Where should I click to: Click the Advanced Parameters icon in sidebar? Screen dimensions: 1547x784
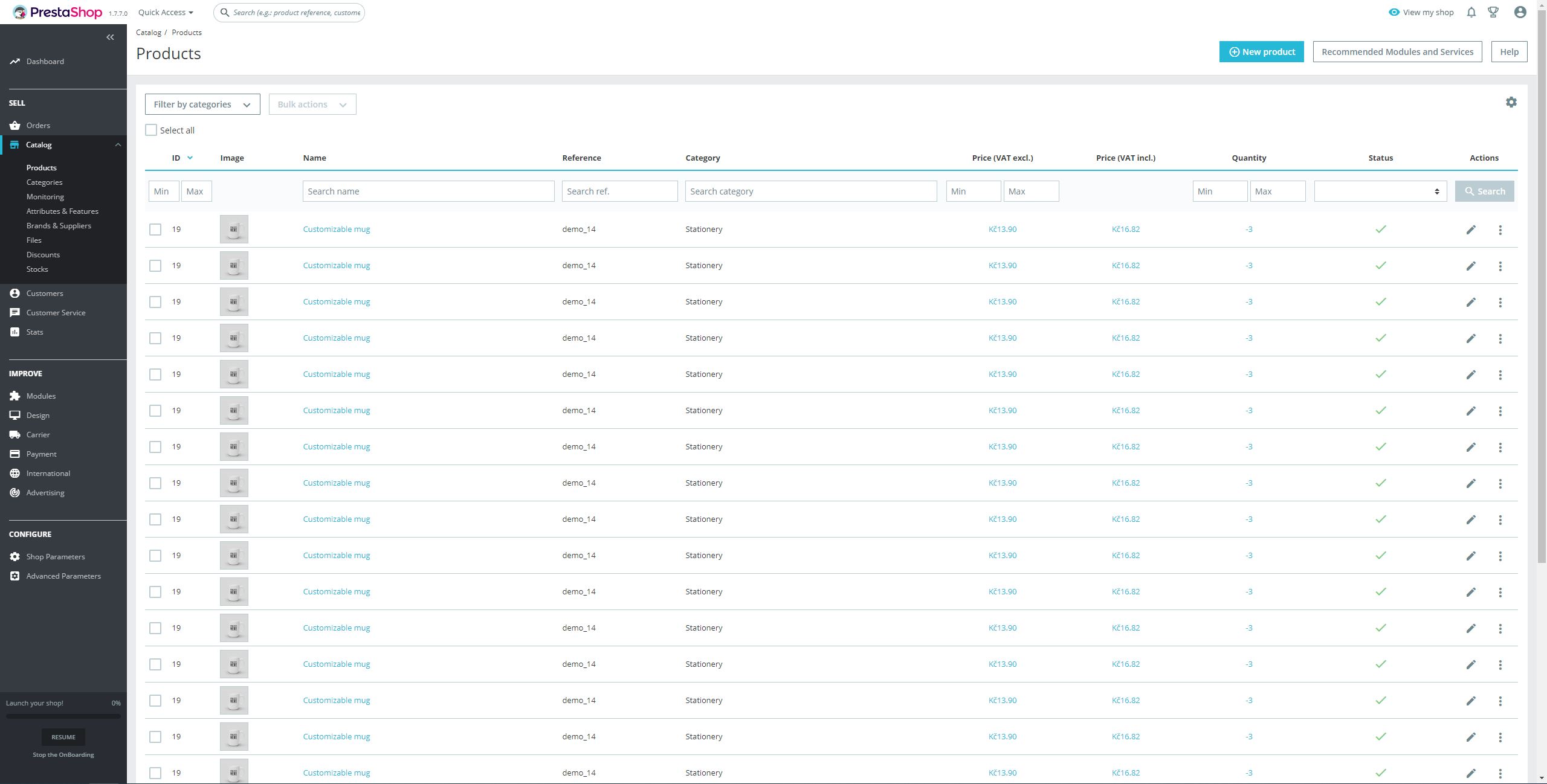[x=15, y=576]
